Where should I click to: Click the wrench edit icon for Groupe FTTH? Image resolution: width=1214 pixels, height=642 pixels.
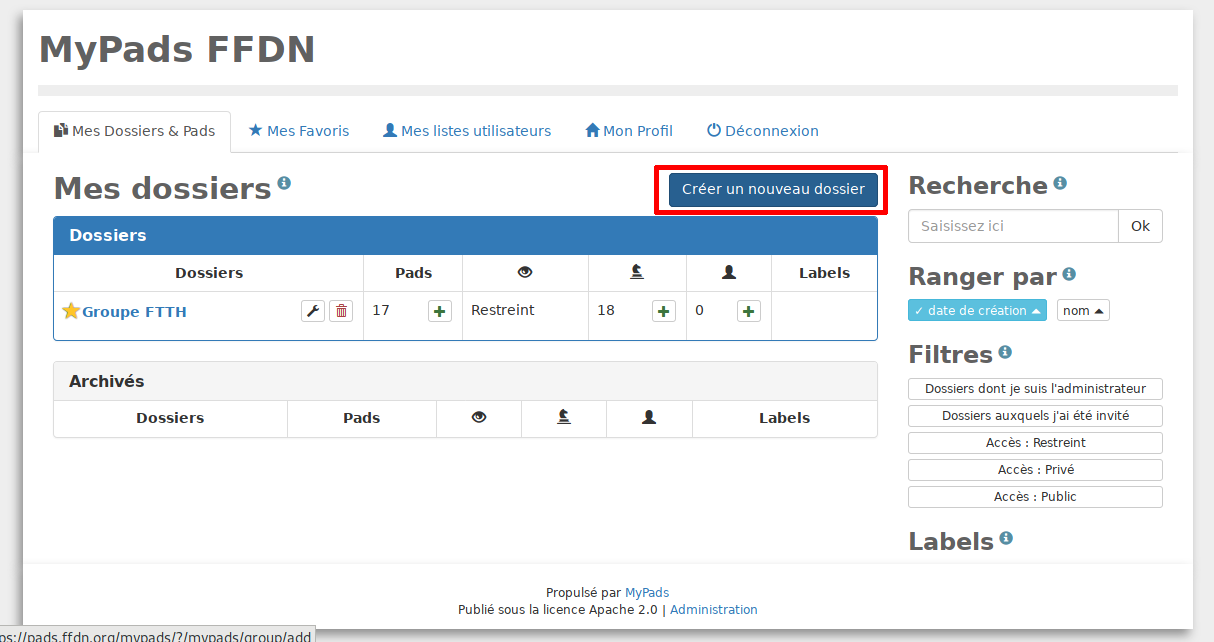point(313,311)
